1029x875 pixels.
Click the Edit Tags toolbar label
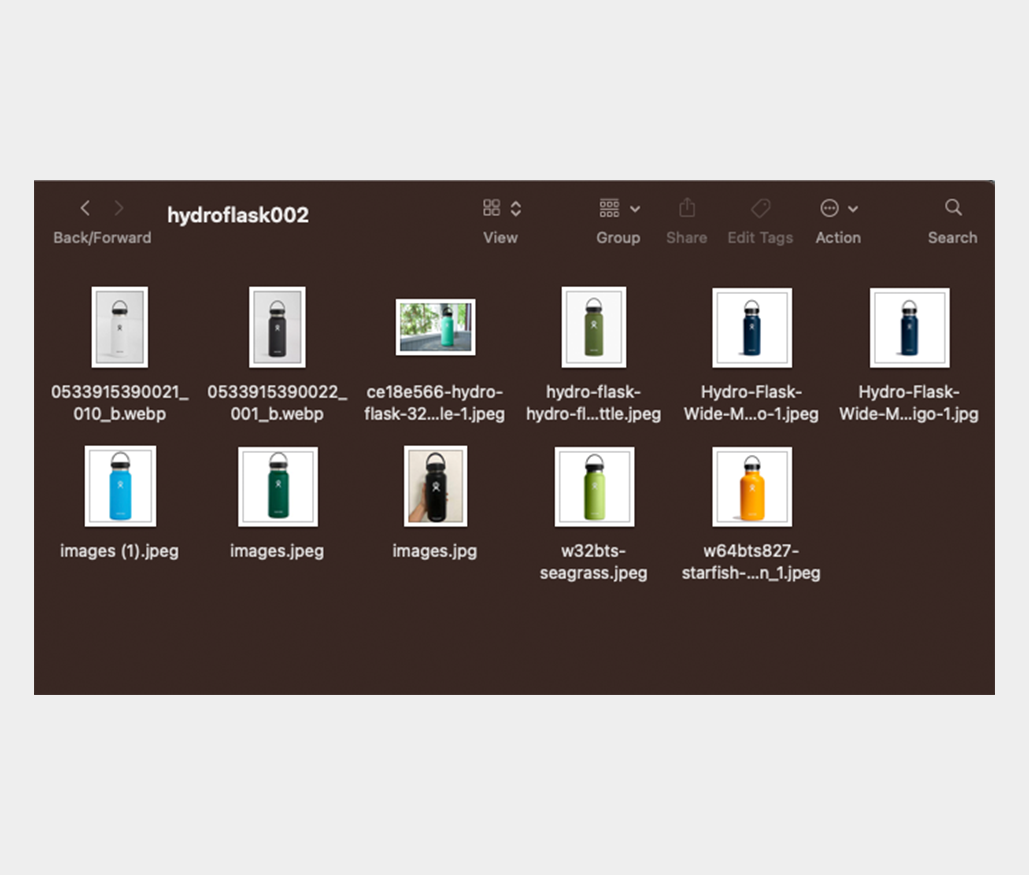tap(761, 238)
